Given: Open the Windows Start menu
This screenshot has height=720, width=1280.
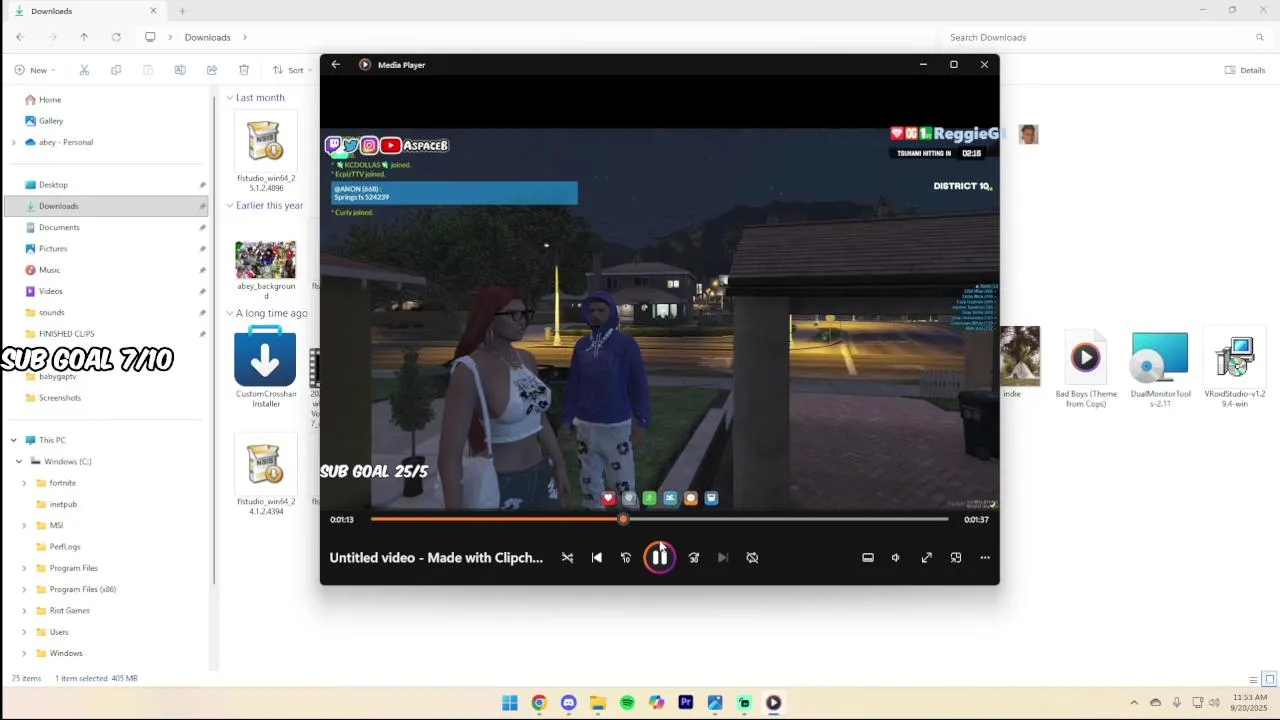Looking at the screenshot, I should pos(510,703).
